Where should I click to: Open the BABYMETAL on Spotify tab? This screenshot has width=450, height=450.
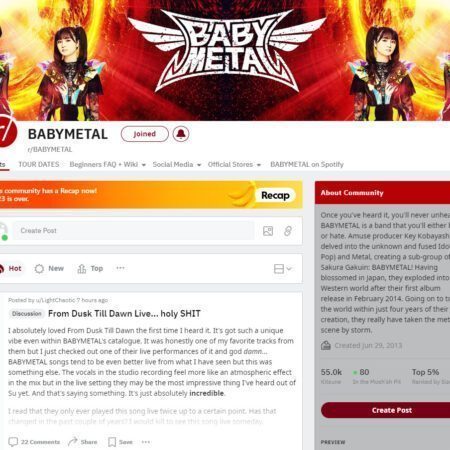tap(307, 164)
